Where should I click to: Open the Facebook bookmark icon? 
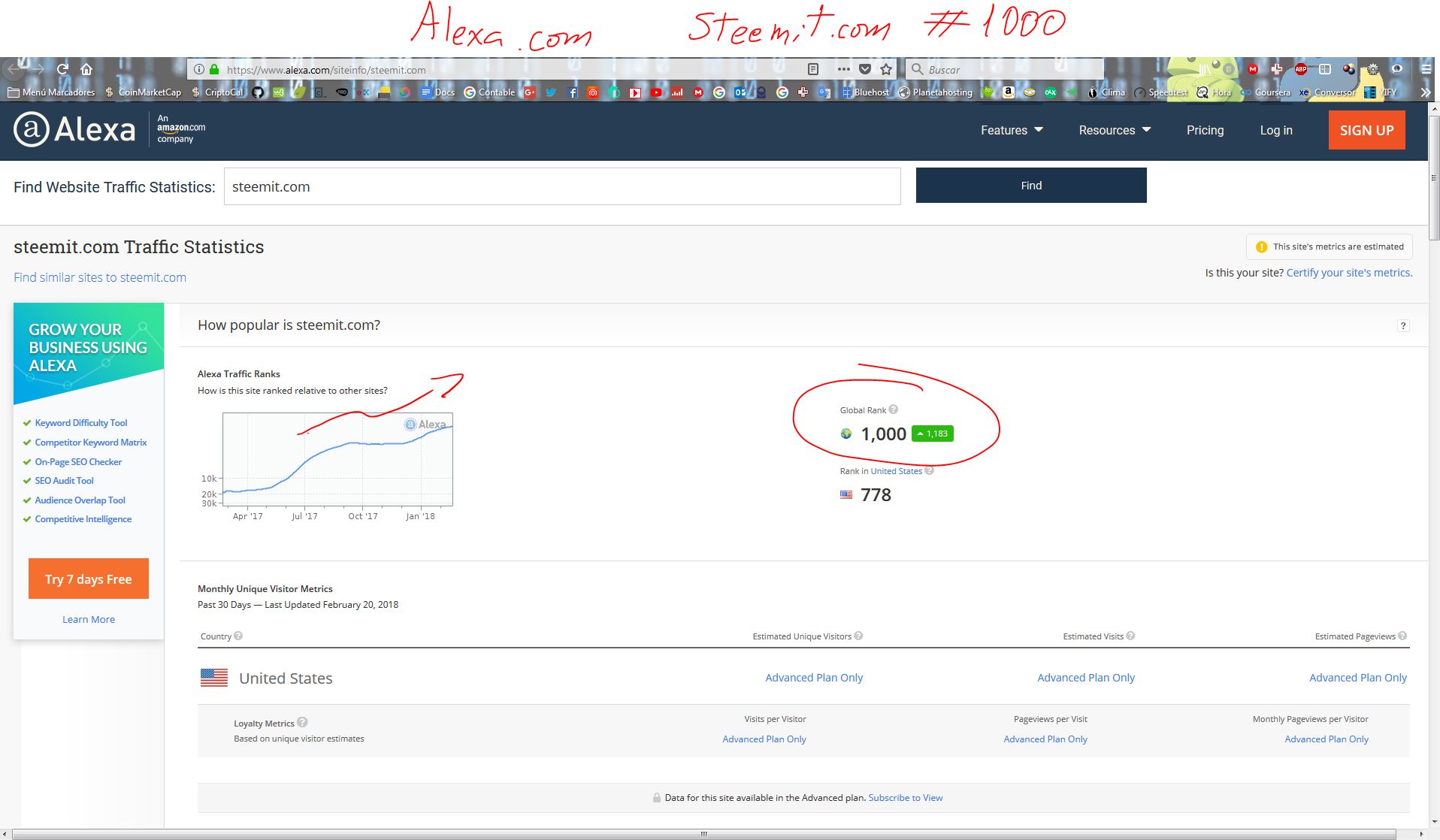click(573, 92)
